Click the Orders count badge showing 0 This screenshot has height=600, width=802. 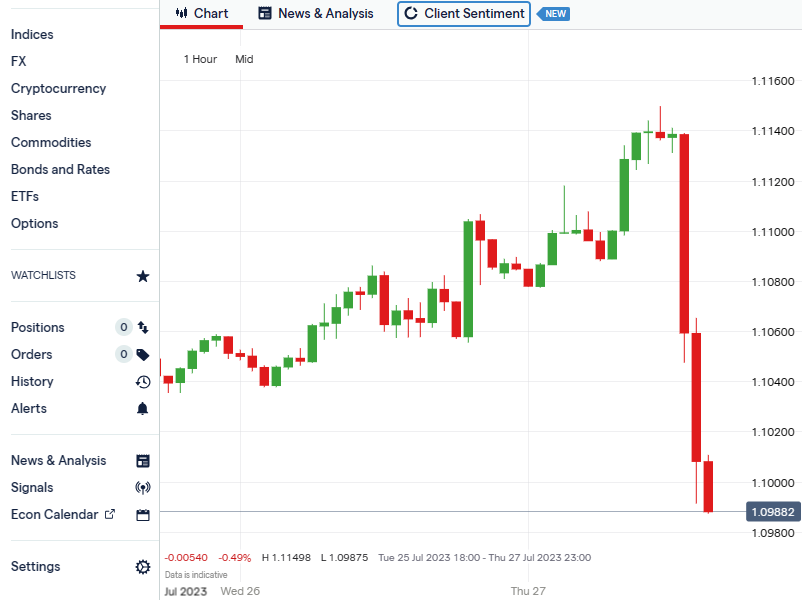tap(124, 354)
